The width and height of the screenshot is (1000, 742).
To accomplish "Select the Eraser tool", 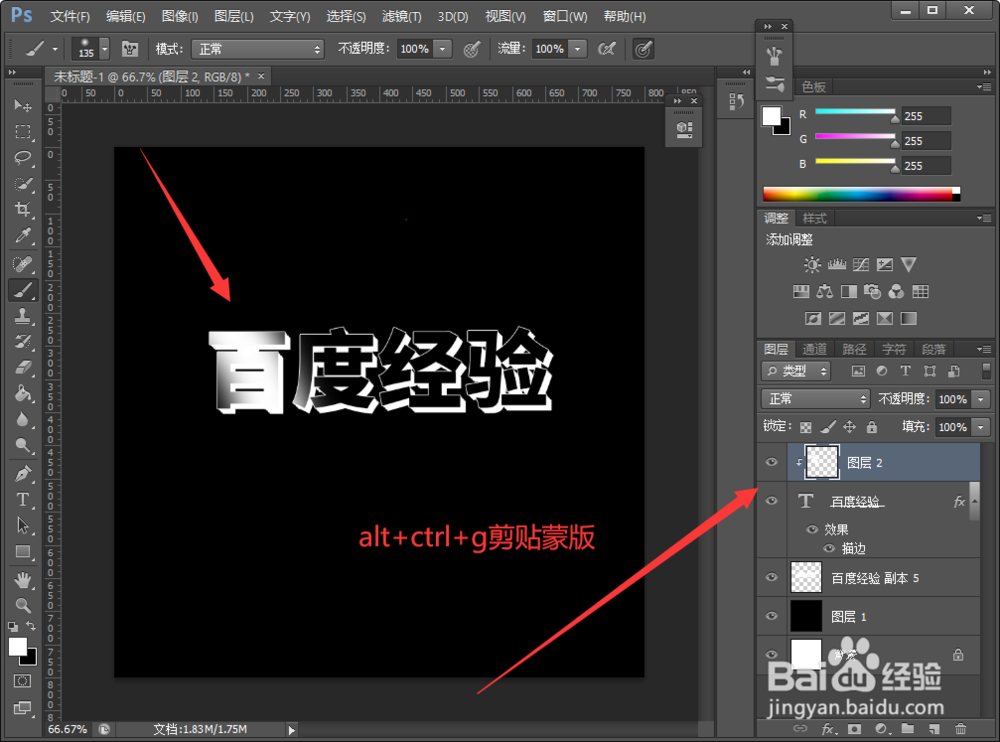I will pyautogui.click(x=23, y=367).
